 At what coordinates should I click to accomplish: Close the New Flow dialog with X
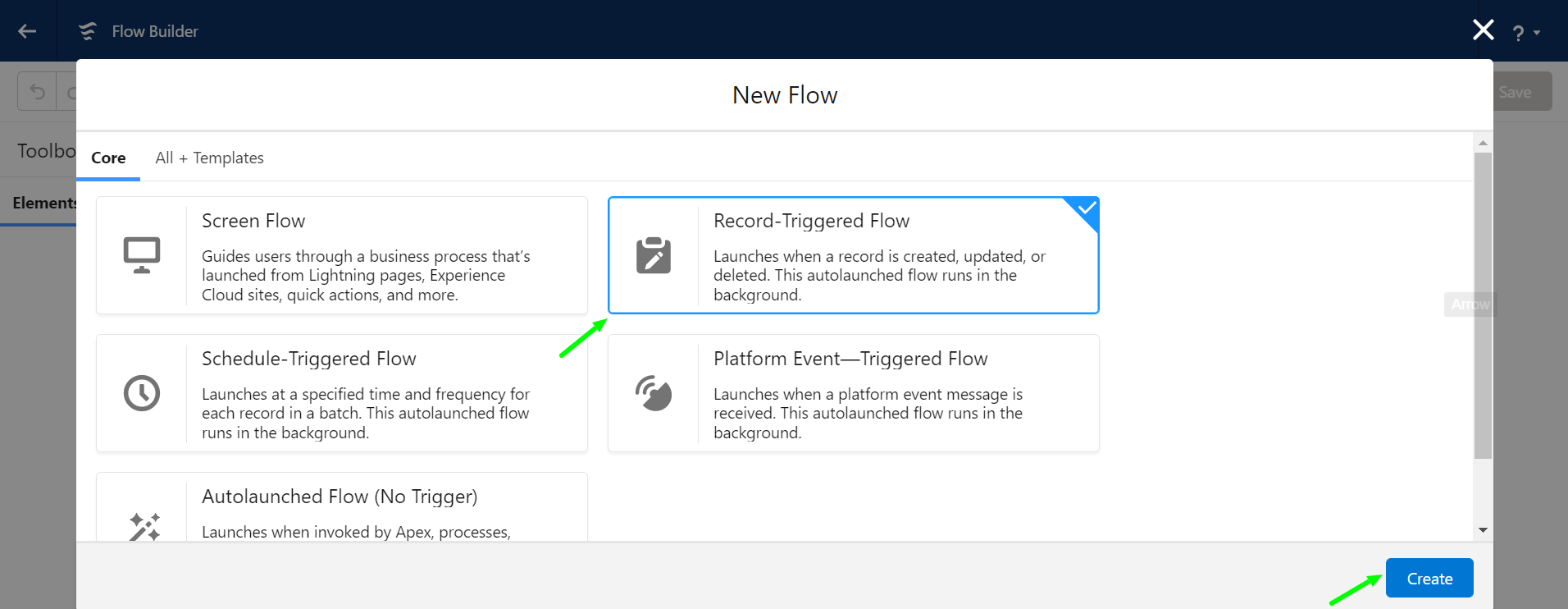pos(1484,30)
